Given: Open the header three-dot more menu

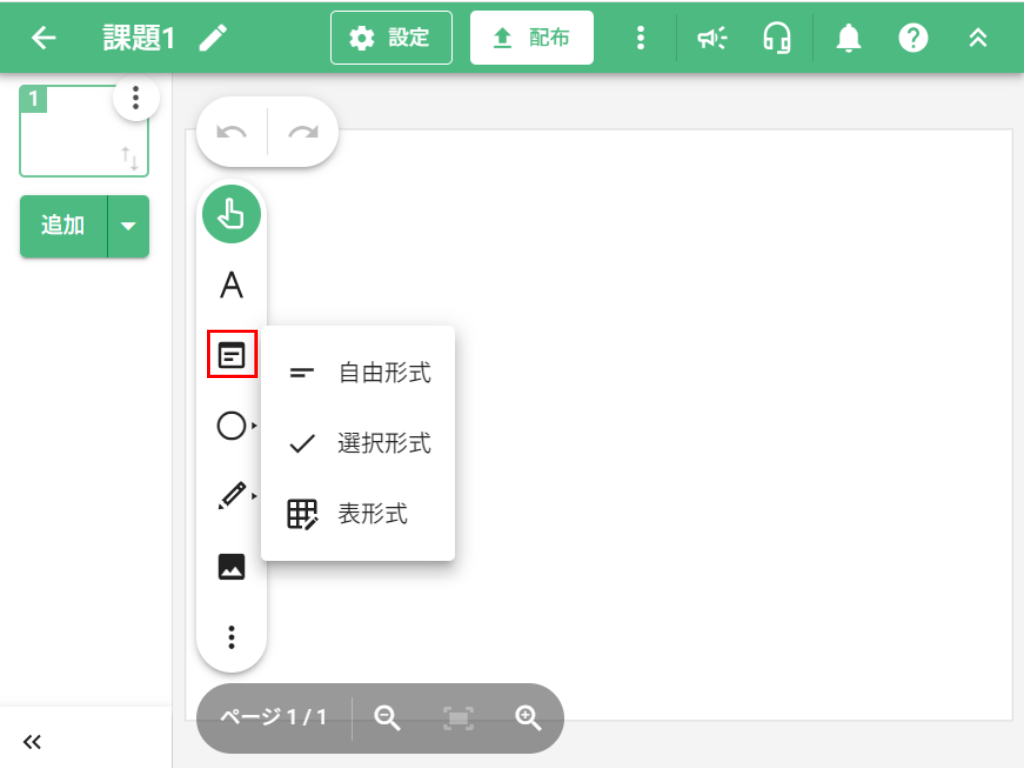Looking at the screenshot, I should point(641,38).
